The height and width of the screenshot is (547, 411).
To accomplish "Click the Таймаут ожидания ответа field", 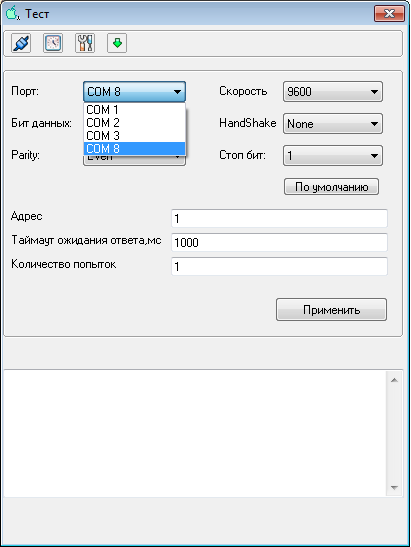I will coord(279,242).
